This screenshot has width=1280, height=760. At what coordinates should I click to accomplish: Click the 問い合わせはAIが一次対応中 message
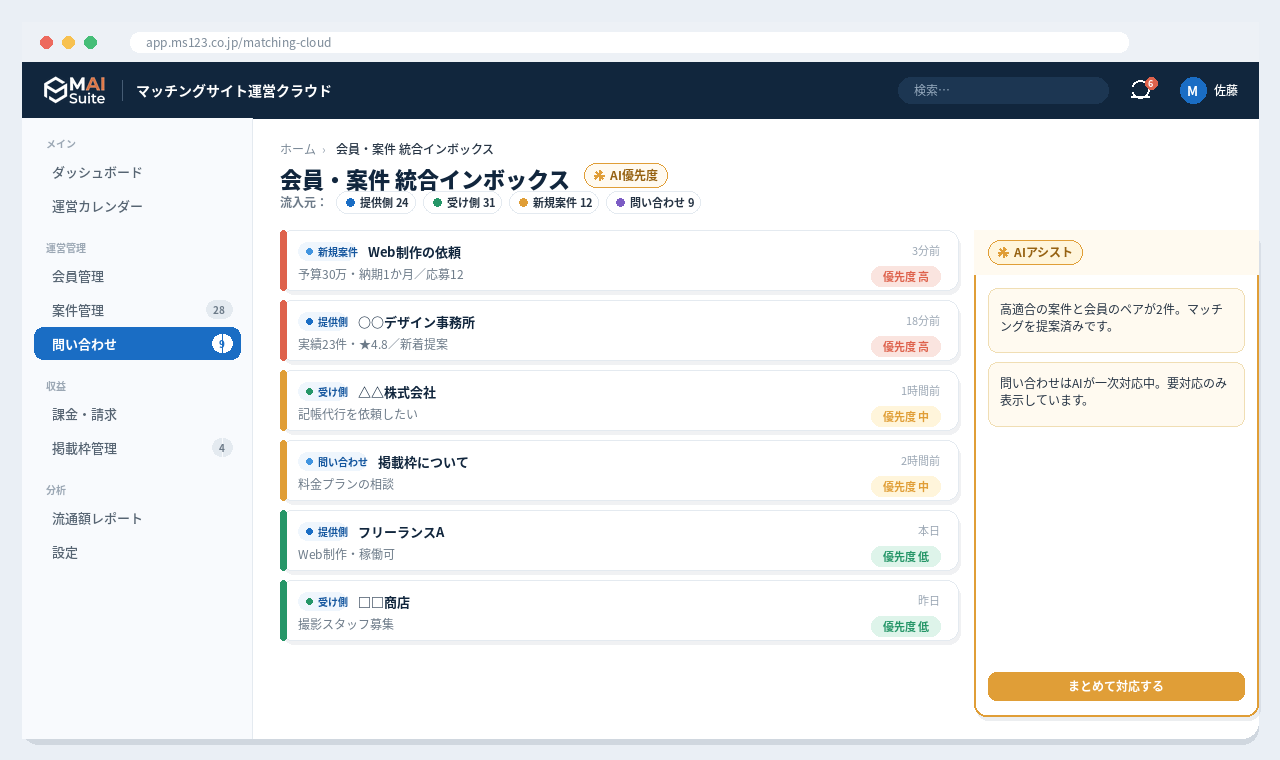pos(1116,394)
